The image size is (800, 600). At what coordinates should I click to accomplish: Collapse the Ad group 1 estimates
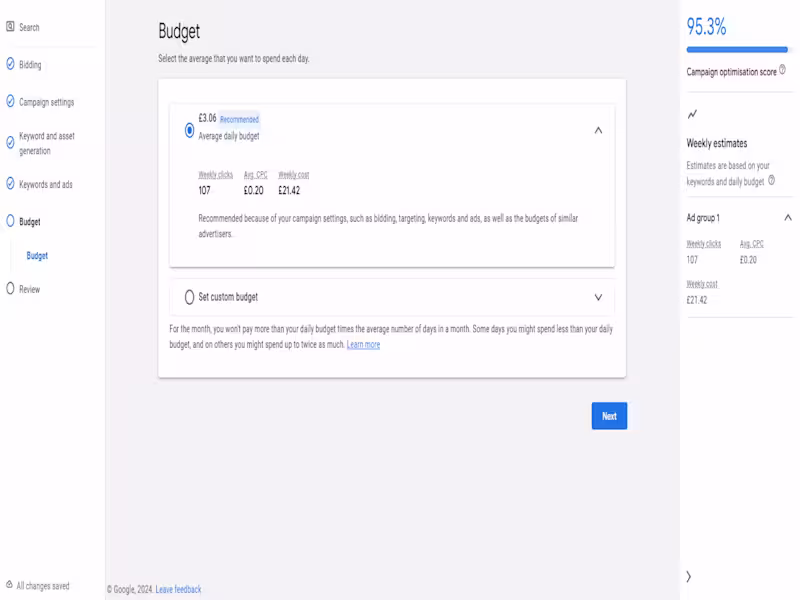pyautogui.click(x=788, y=218)
